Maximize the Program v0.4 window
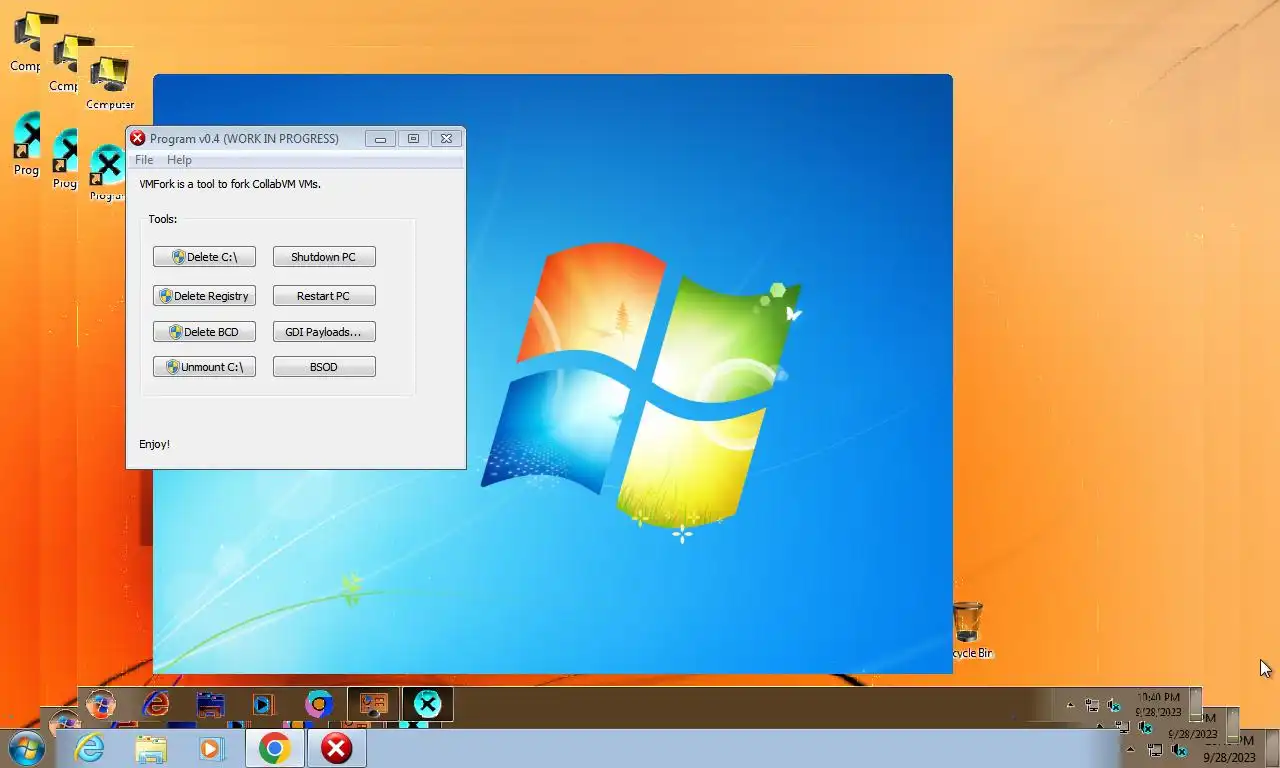 [x=413, y=139]
